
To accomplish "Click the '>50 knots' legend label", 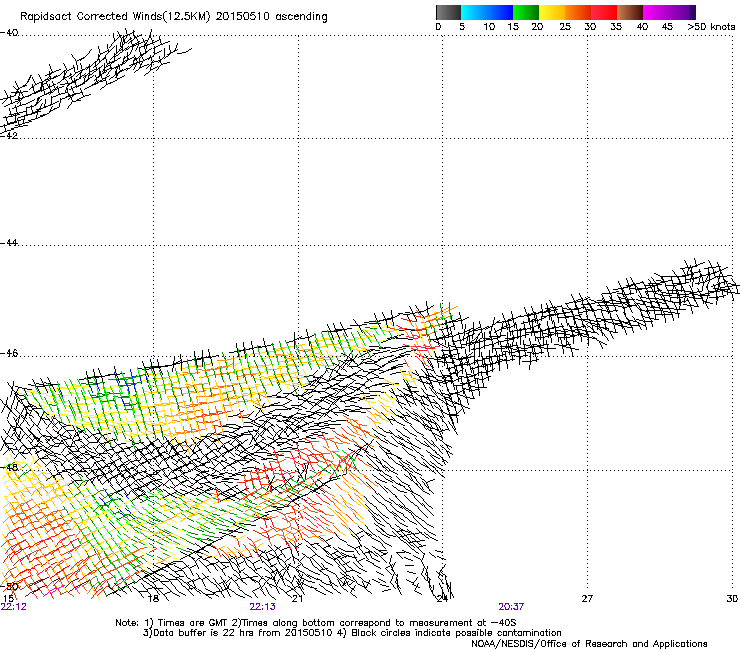I will pyautogui.click(x=711, y=27).
